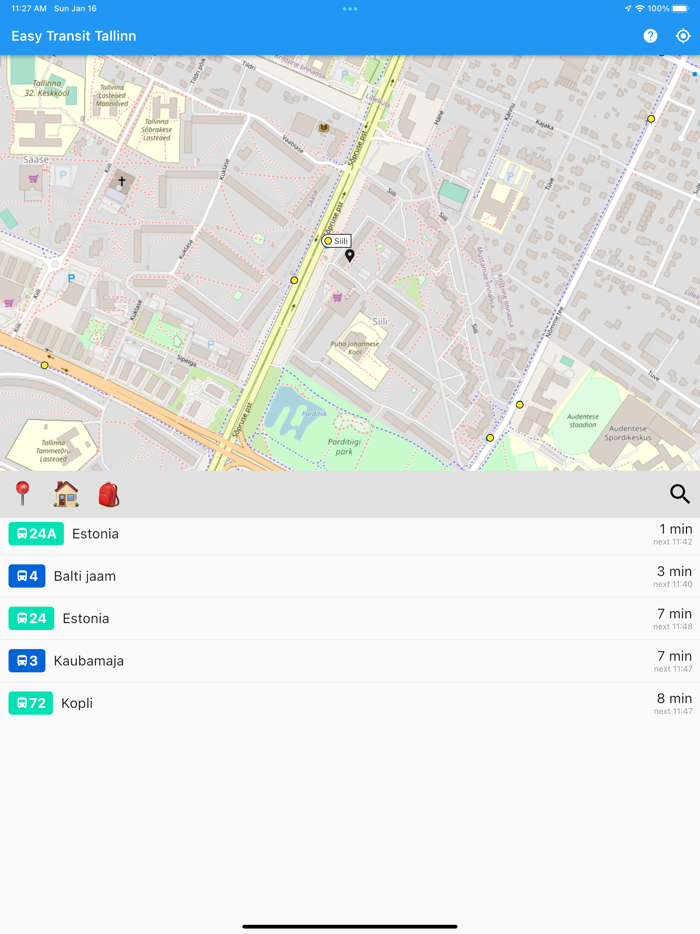This screenshot has width=700, height=934.
Task: Tap the home indicator bar
Action: (x=350, y=926)
